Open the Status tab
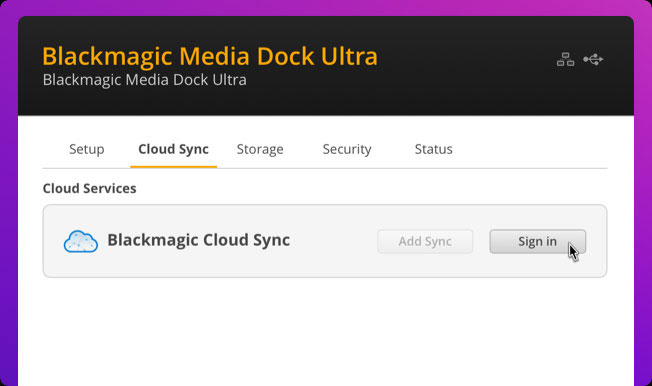The image size is (652, 386). point(433,149)
